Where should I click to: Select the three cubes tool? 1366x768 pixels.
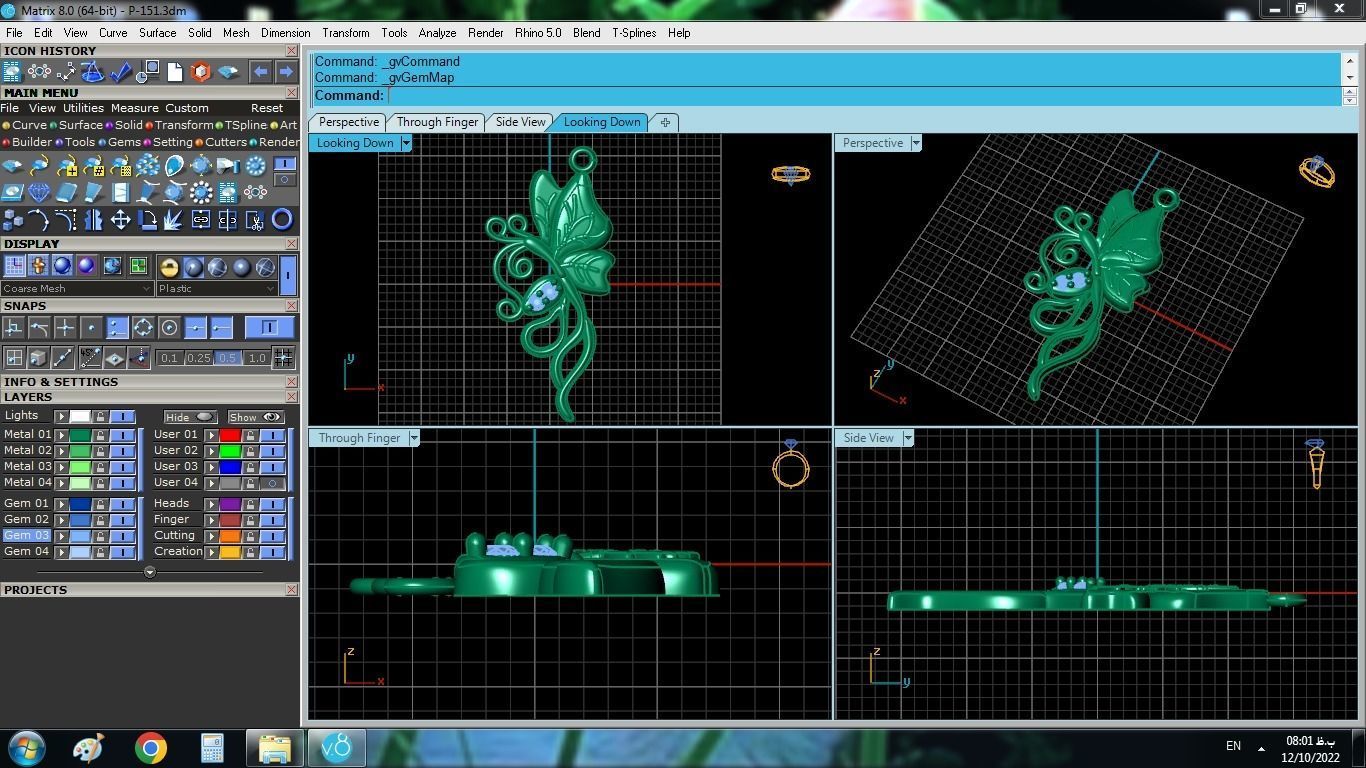tap(13, 220)
